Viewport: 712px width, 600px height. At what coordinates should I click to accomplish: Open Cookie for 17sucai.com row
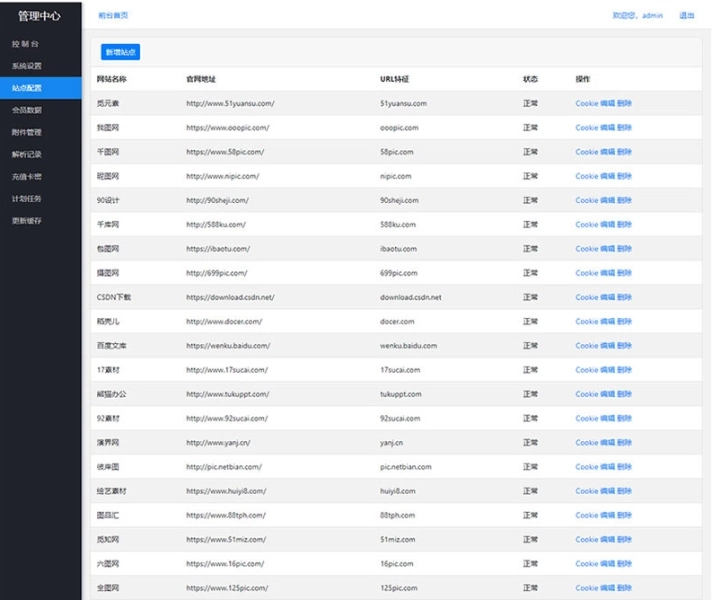pyautogui.click(x=587, y=370)
